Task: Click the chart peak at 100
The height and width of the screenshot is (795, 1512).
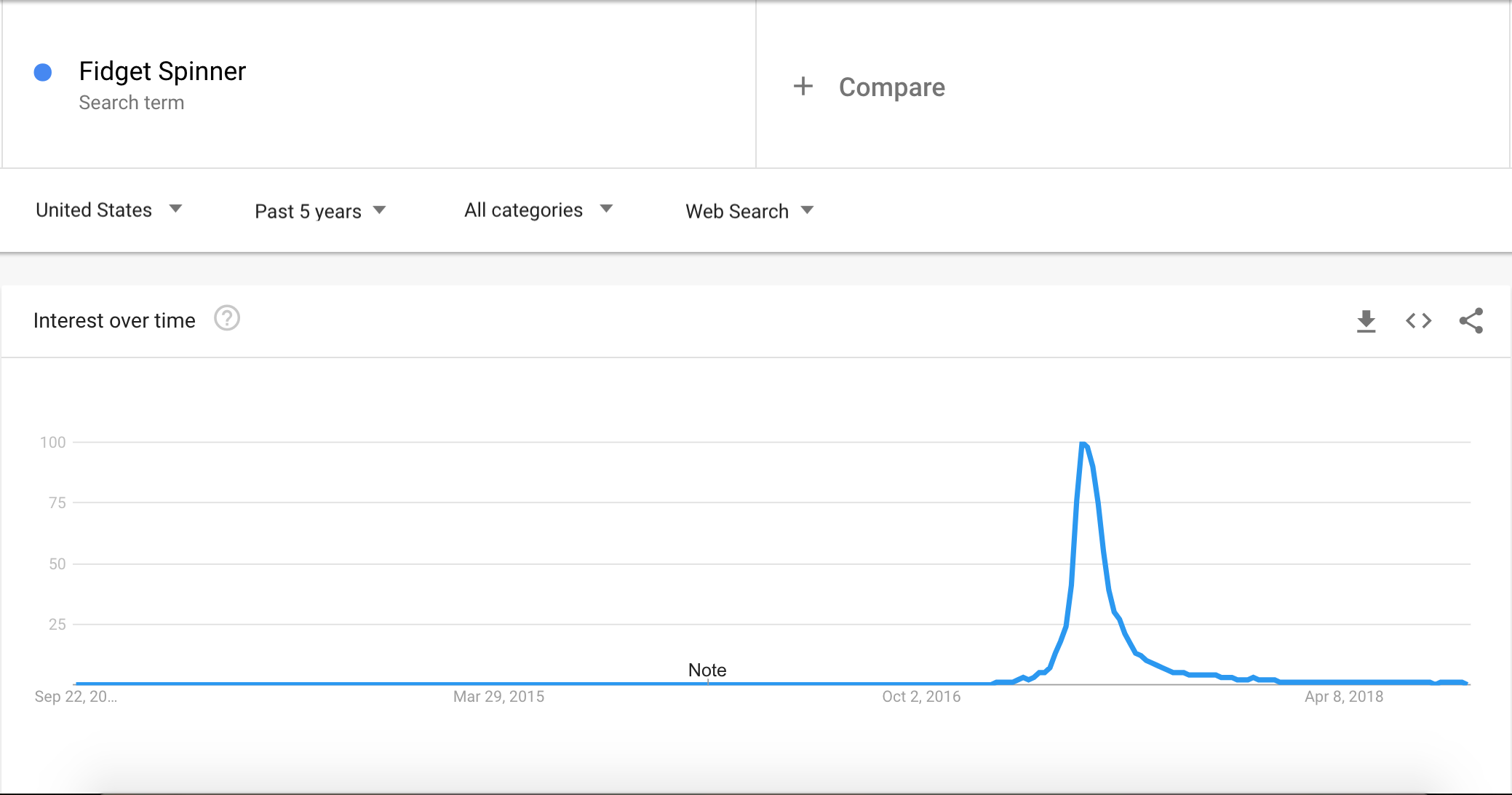Action: pos(1083,443)
